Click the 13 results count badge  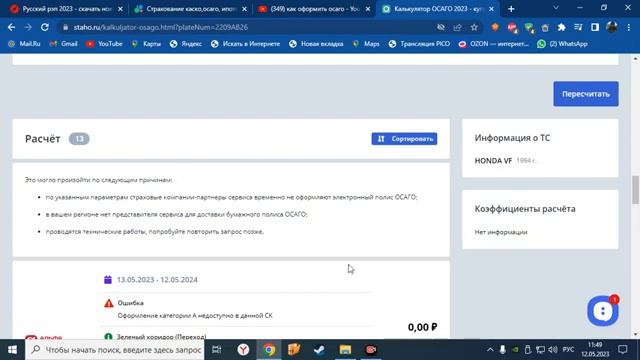pos(79,139)
